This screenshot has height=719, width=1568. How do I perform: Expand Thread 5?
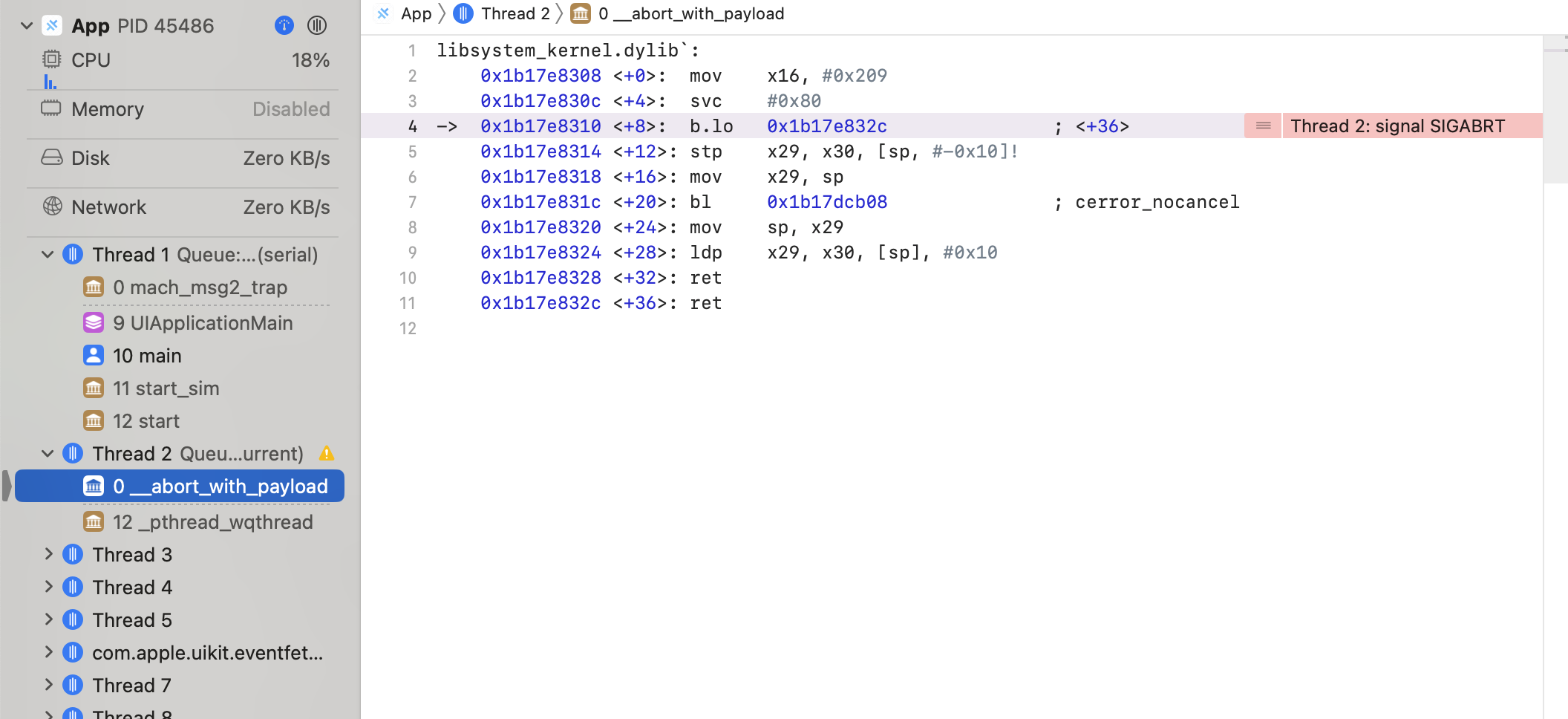pos(48,619)
